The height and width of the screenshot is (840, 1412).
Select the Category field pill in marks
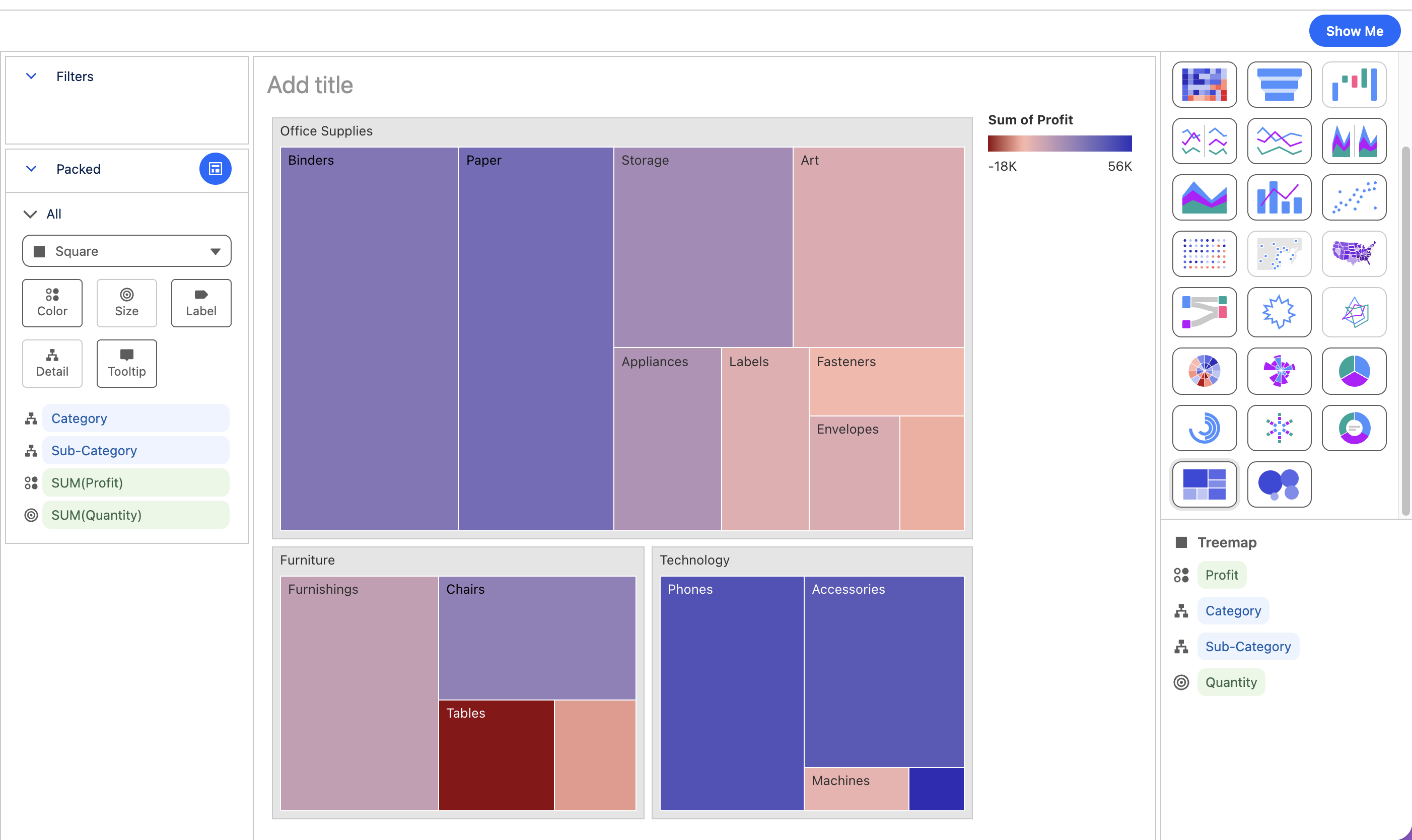pyautogui.click(x=136, y=418)
